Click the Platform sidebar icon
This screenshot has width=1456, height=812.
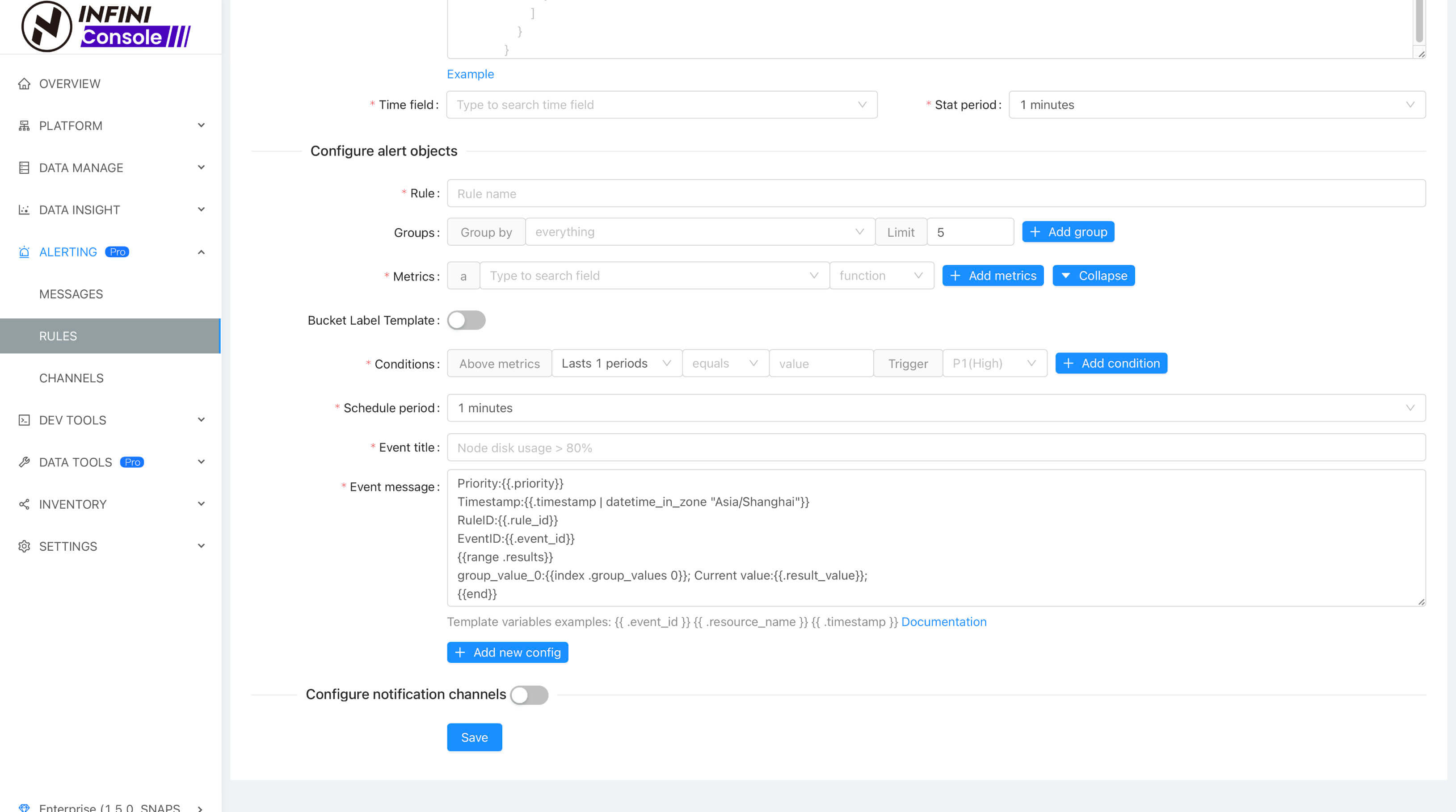click(24, 126)
